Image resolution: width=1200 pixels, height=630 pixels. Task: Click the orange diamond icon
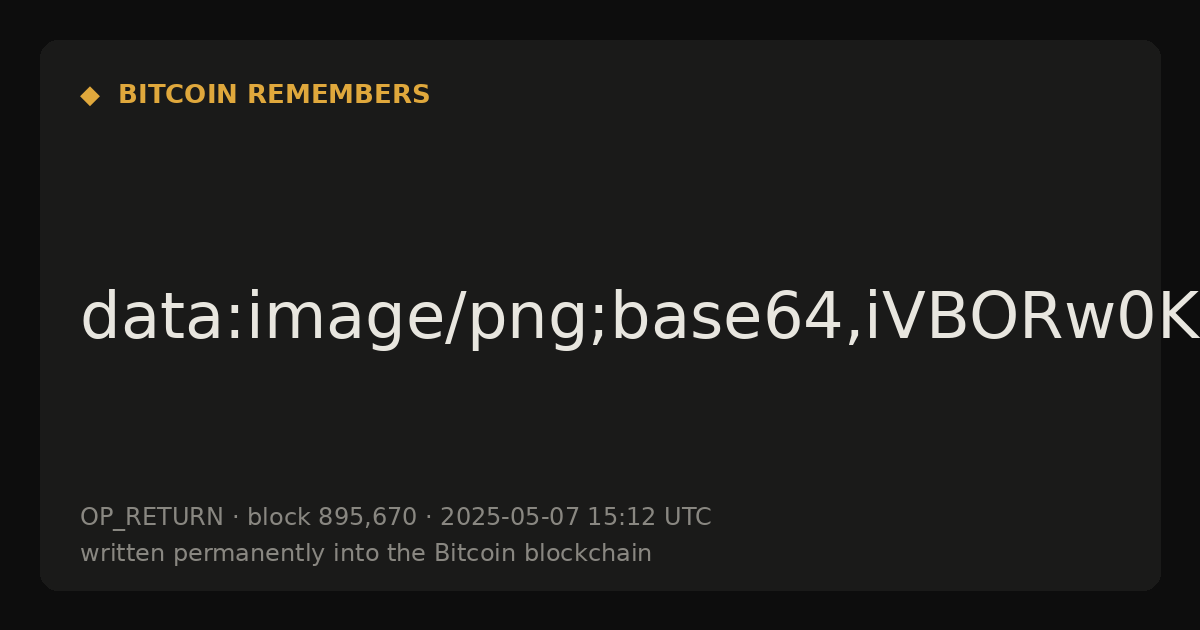click(x=90, y=96)
